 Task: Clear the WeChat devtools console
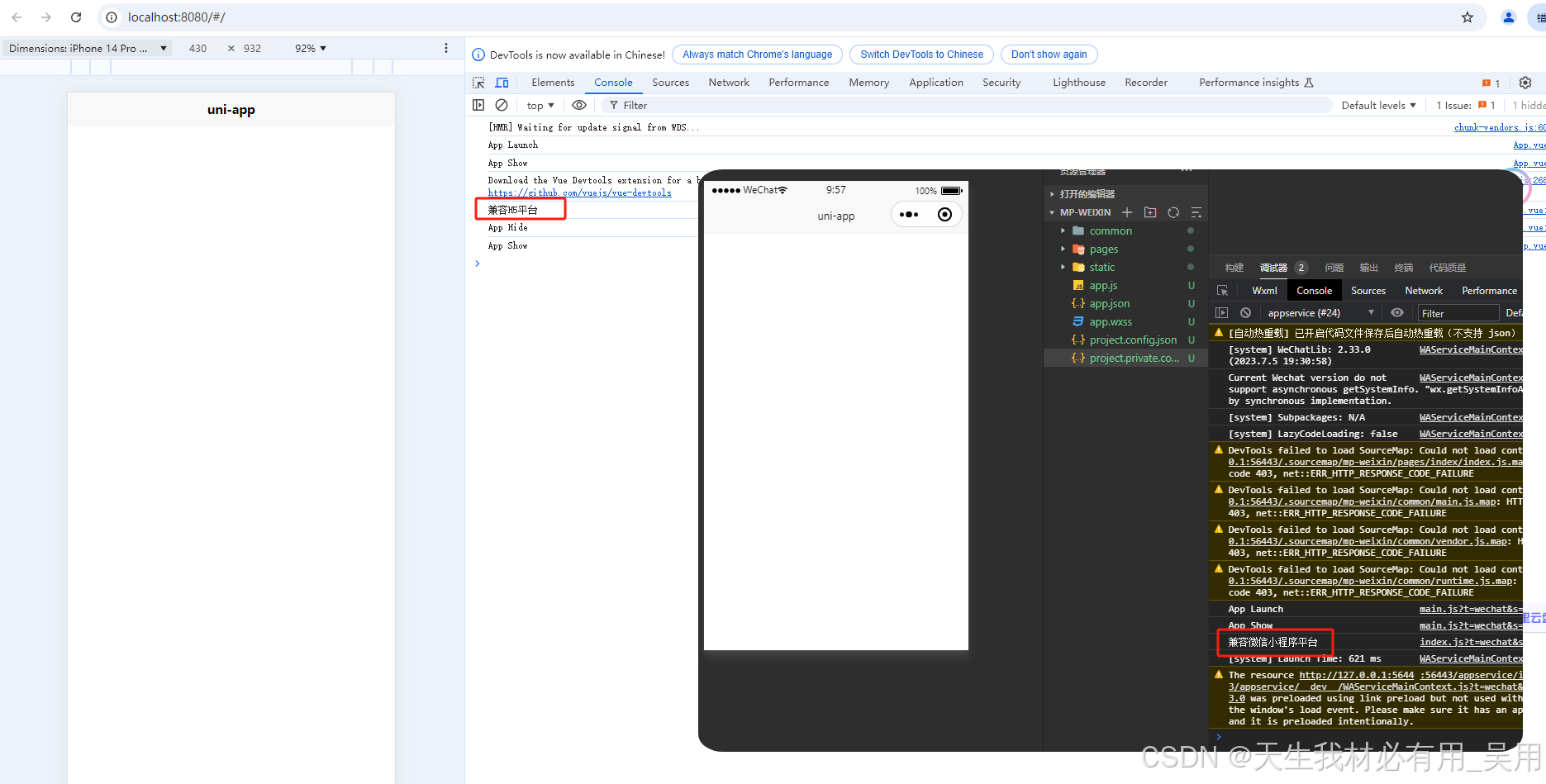[1245, 313]
